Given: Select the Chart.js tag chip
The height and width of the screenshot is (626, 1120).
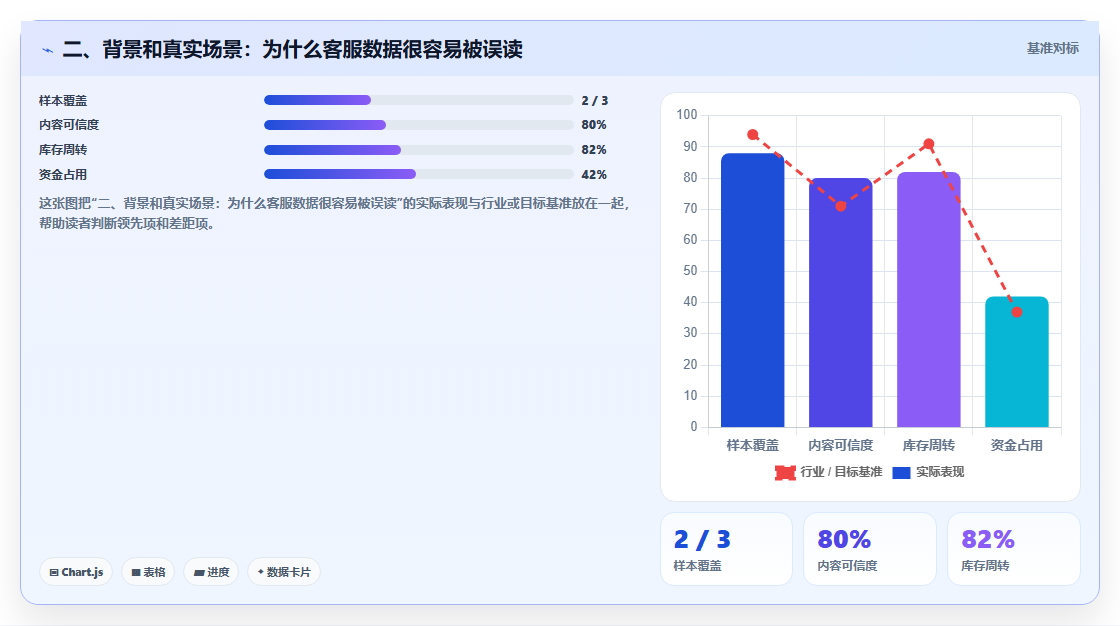Looking at the screenshot, I should click(76, 572).
